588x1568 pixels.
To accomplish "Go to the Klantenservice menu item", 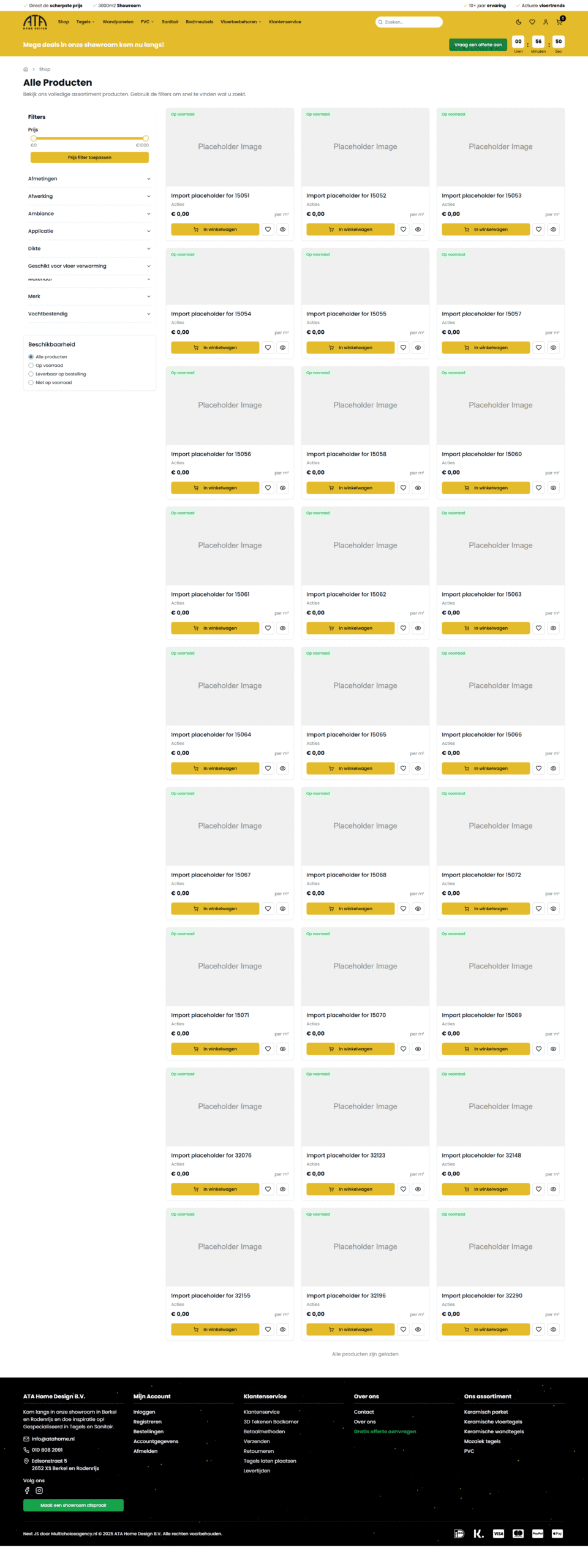I will tap(285, 22).
